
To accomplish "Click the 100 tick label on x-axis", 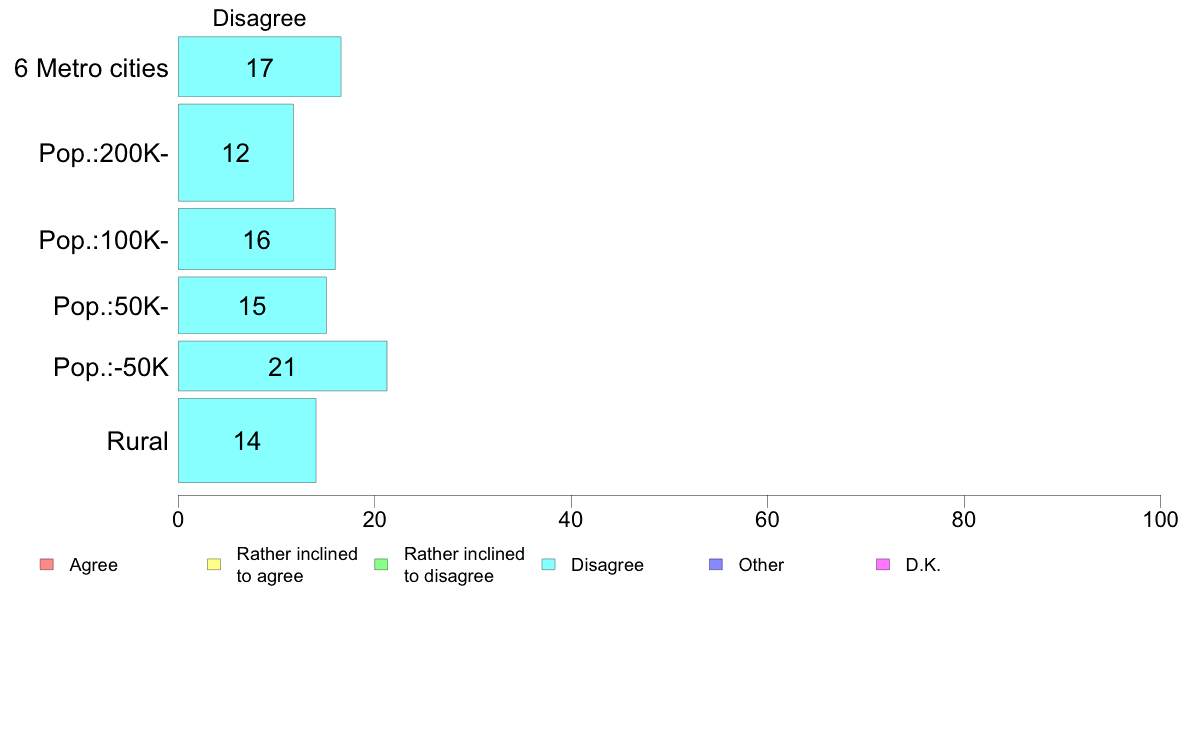I will (x=1159, y=519).
